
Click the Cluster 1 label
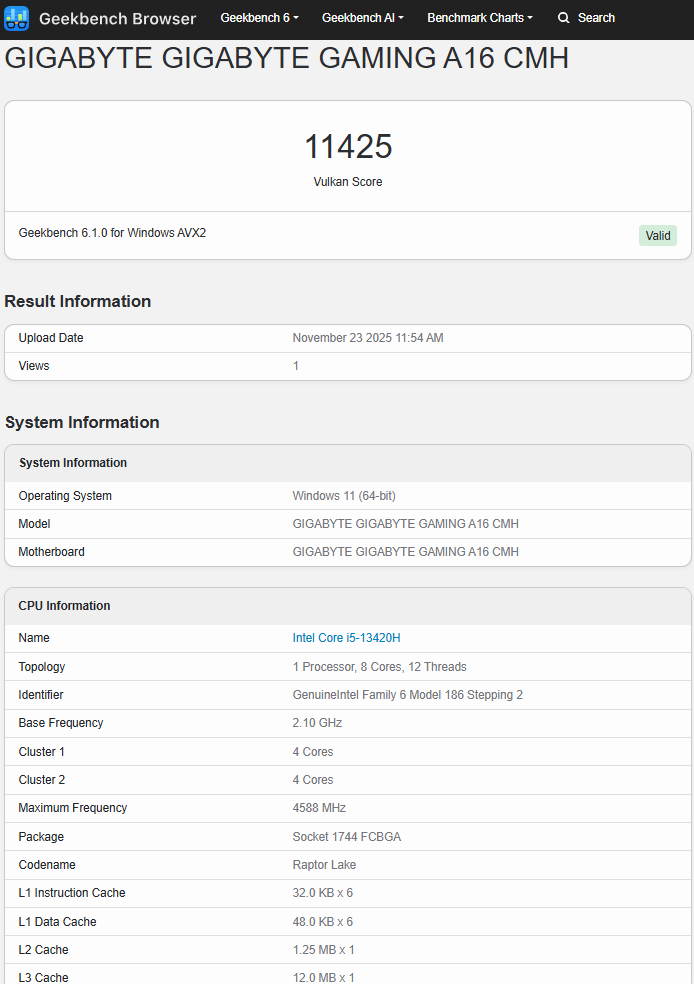[x=41, y=752]
